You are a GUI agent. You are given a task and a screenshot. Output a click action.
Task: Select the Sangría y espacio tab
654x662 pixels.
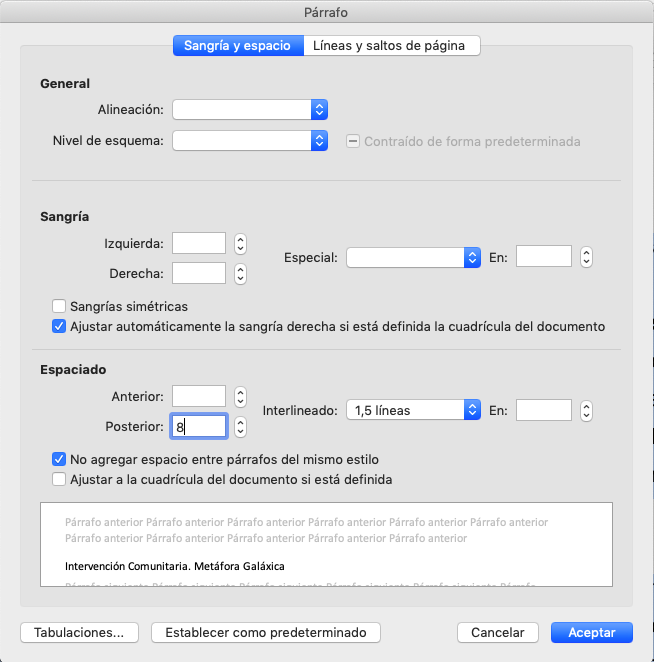click(238, 45)
